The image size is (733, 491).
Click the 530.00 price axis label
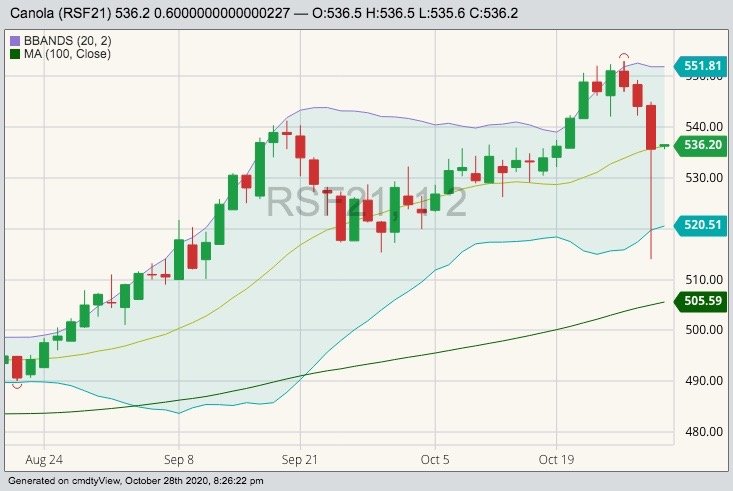(x=704, y=178)
